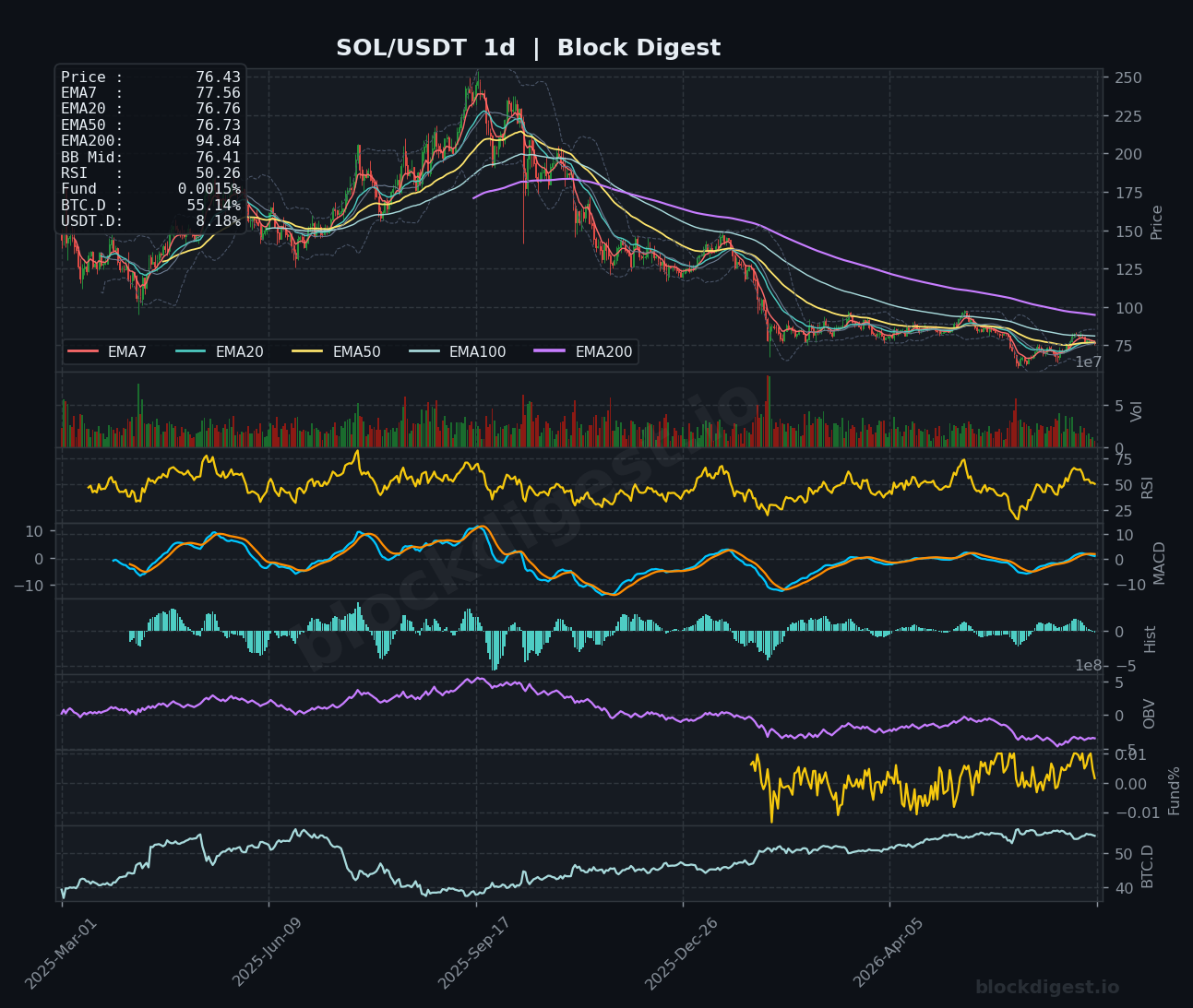Click the chart title "SOL/USDT 1d | Block Digest"
This screenshot has width=1193, height=1008.
[x=528, y=48]
